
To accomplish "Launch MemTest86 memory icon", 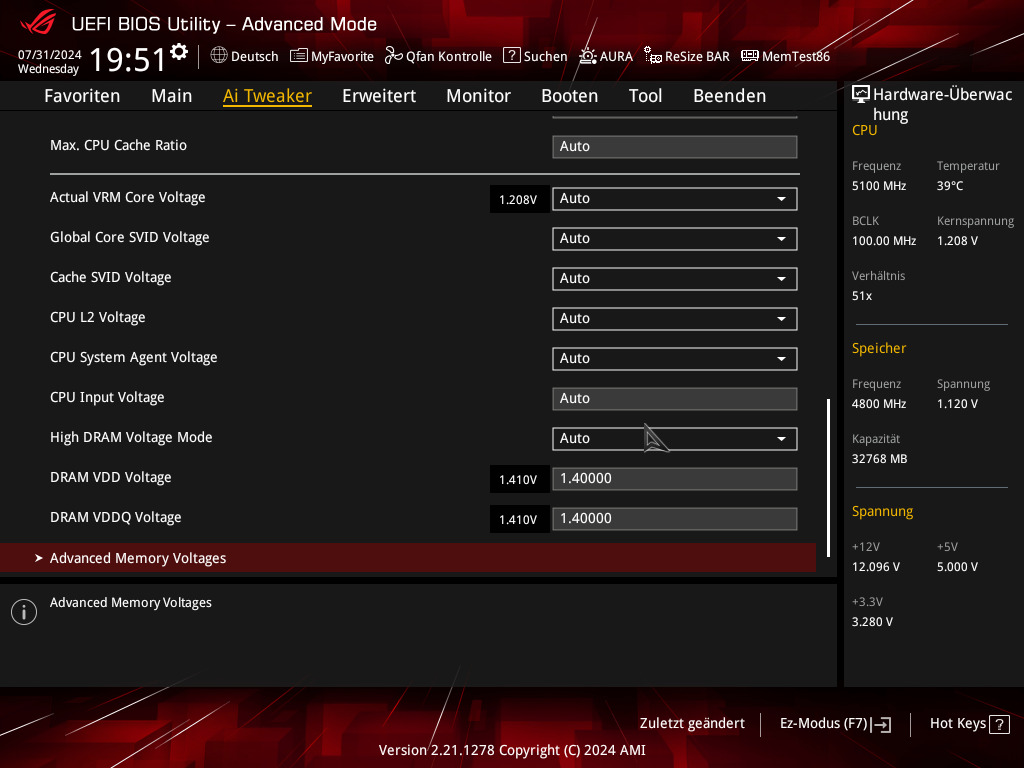I will [x=750, y=56].
